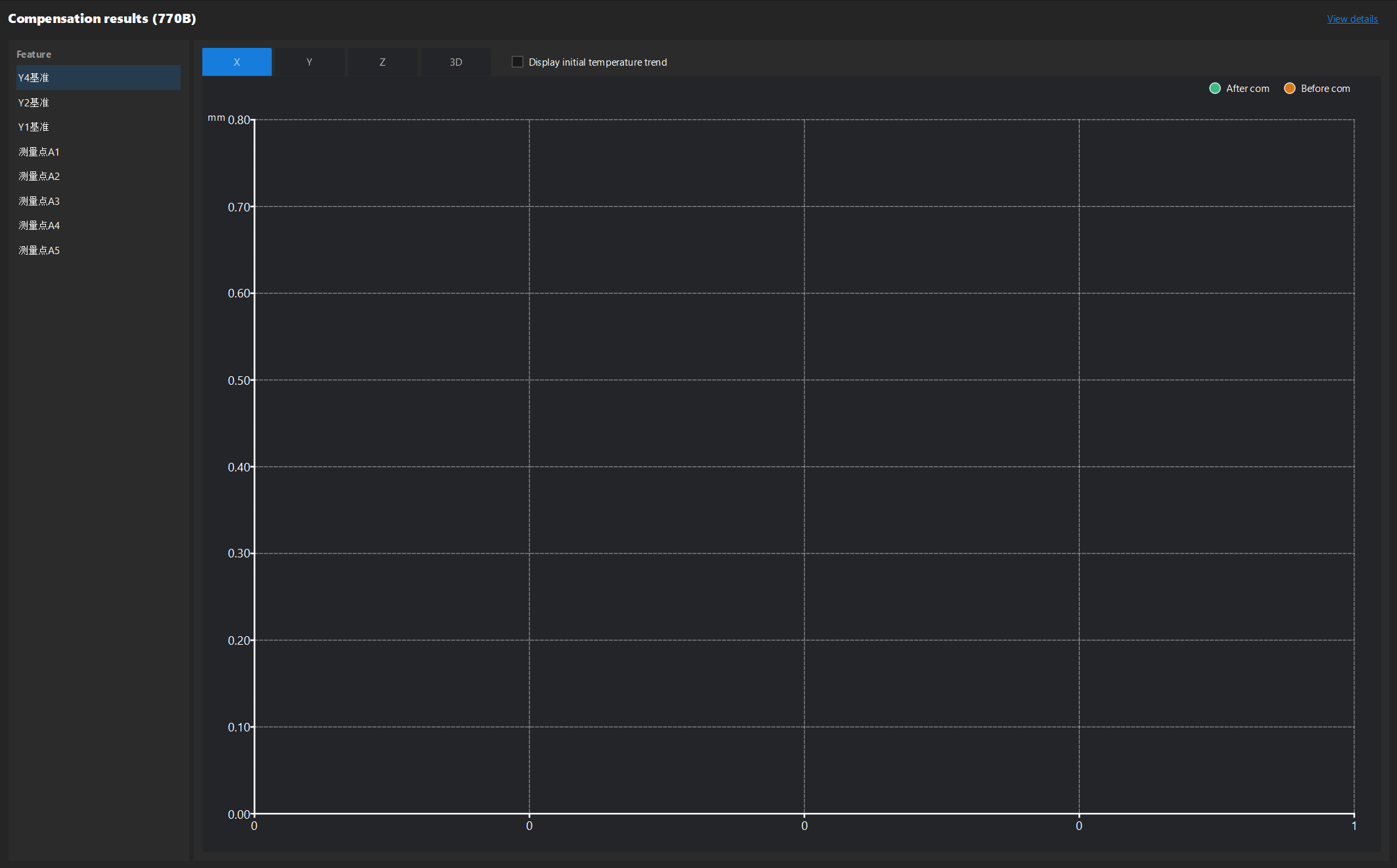Open feature 测量点A3

coord(39,201)
